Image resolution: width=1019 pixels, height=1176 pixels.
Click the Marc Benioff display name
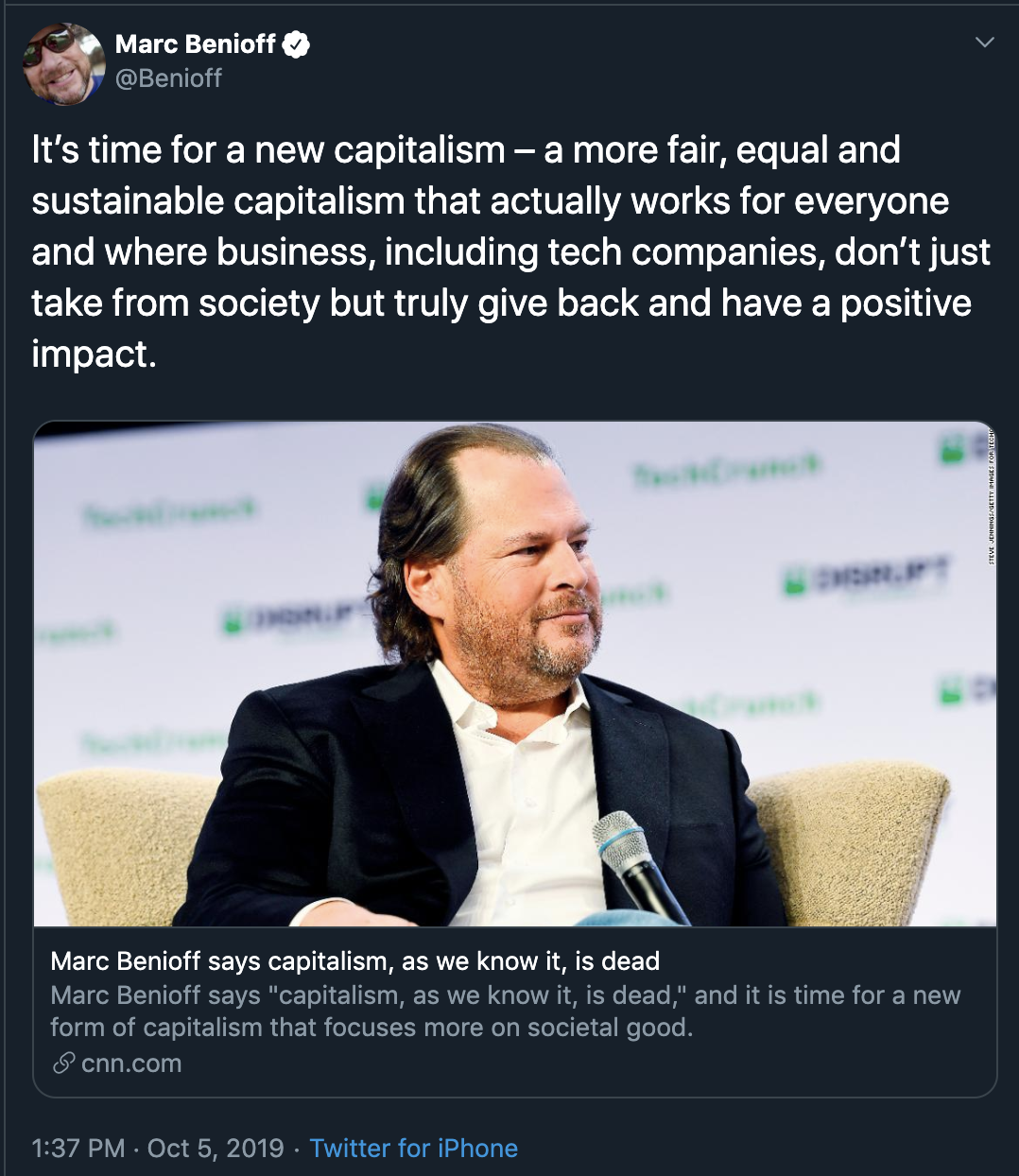point(196,44)
